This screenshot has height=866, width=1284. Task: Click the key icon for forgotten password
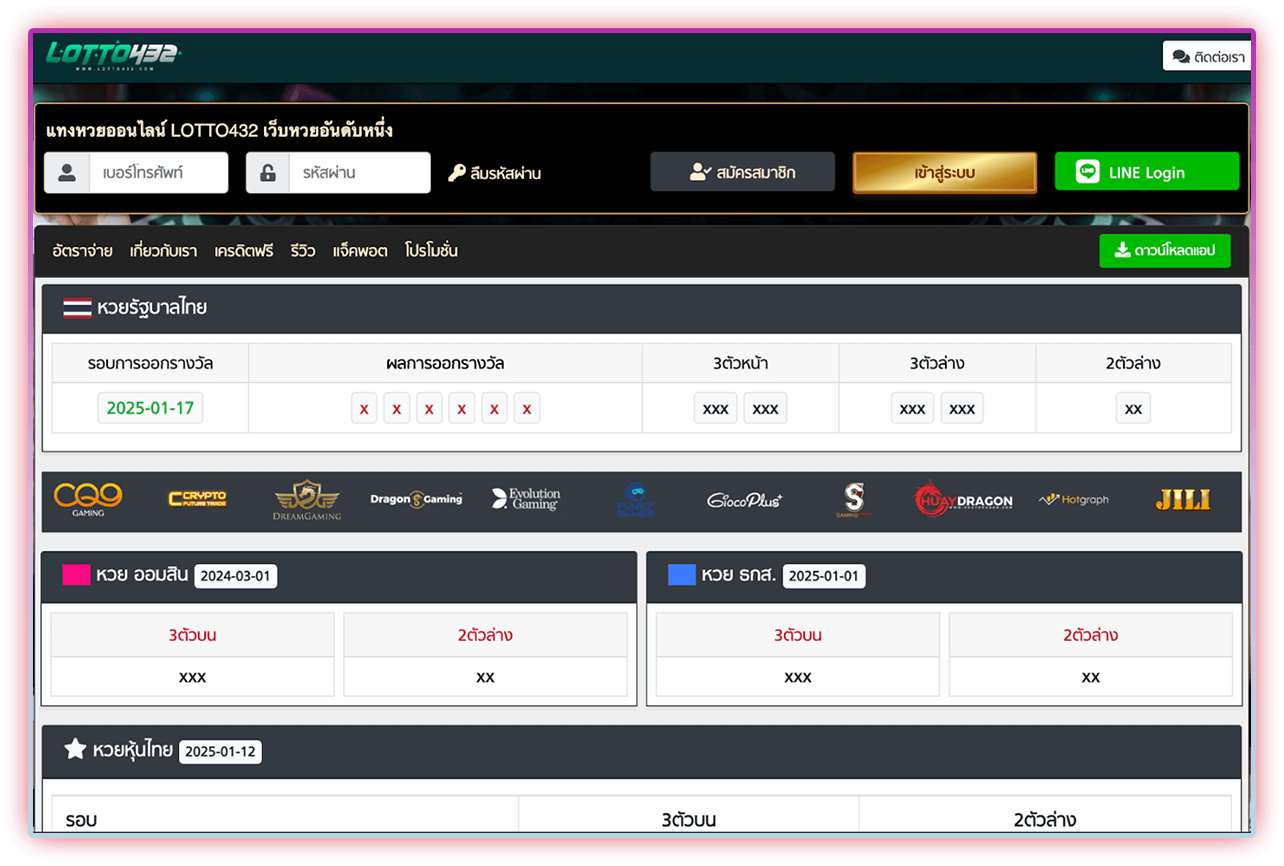457,173
